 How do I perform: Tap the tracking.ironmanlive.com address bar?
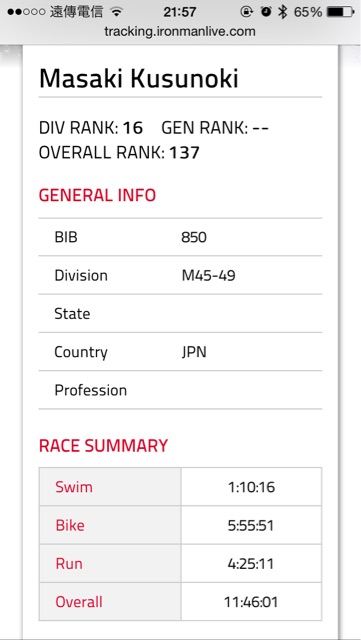pyautogui.click(x=180, y=31)
